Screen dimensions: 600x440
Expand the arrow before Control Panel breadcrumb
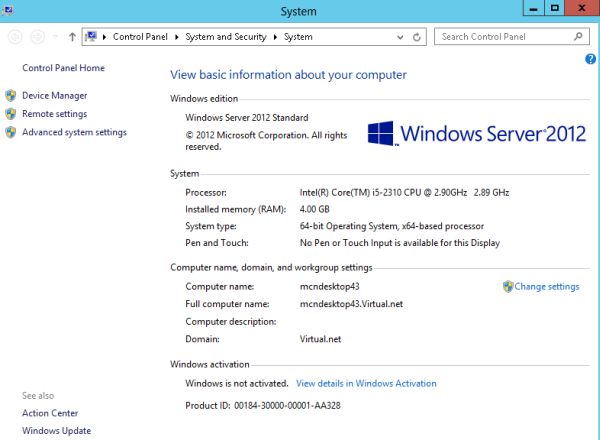[104, 37]
